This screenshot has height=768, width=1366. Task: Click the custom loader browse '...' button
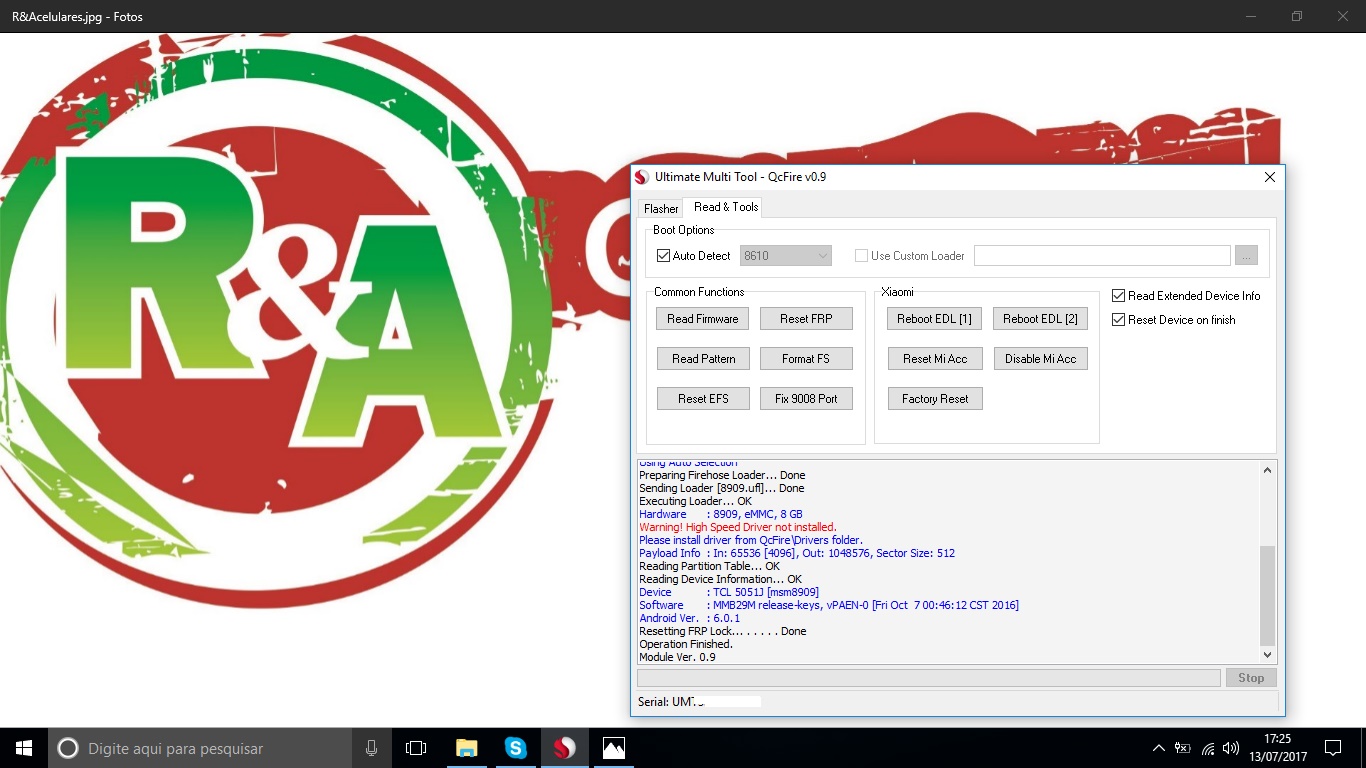coord(1246,256)
